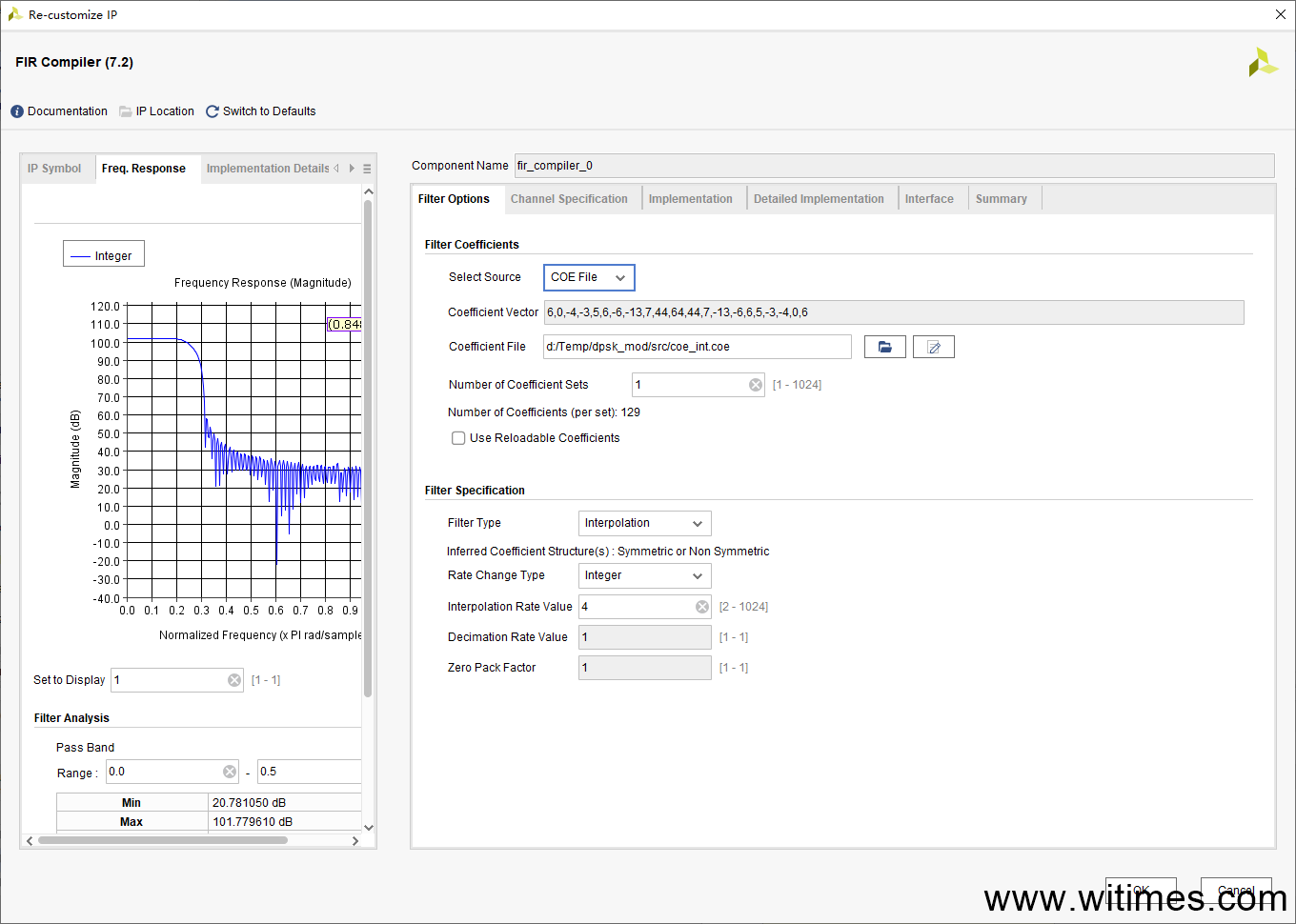1296x924 pixels.
Task: Click the Zero Pack Factor field
Action: tap(645, 668)
